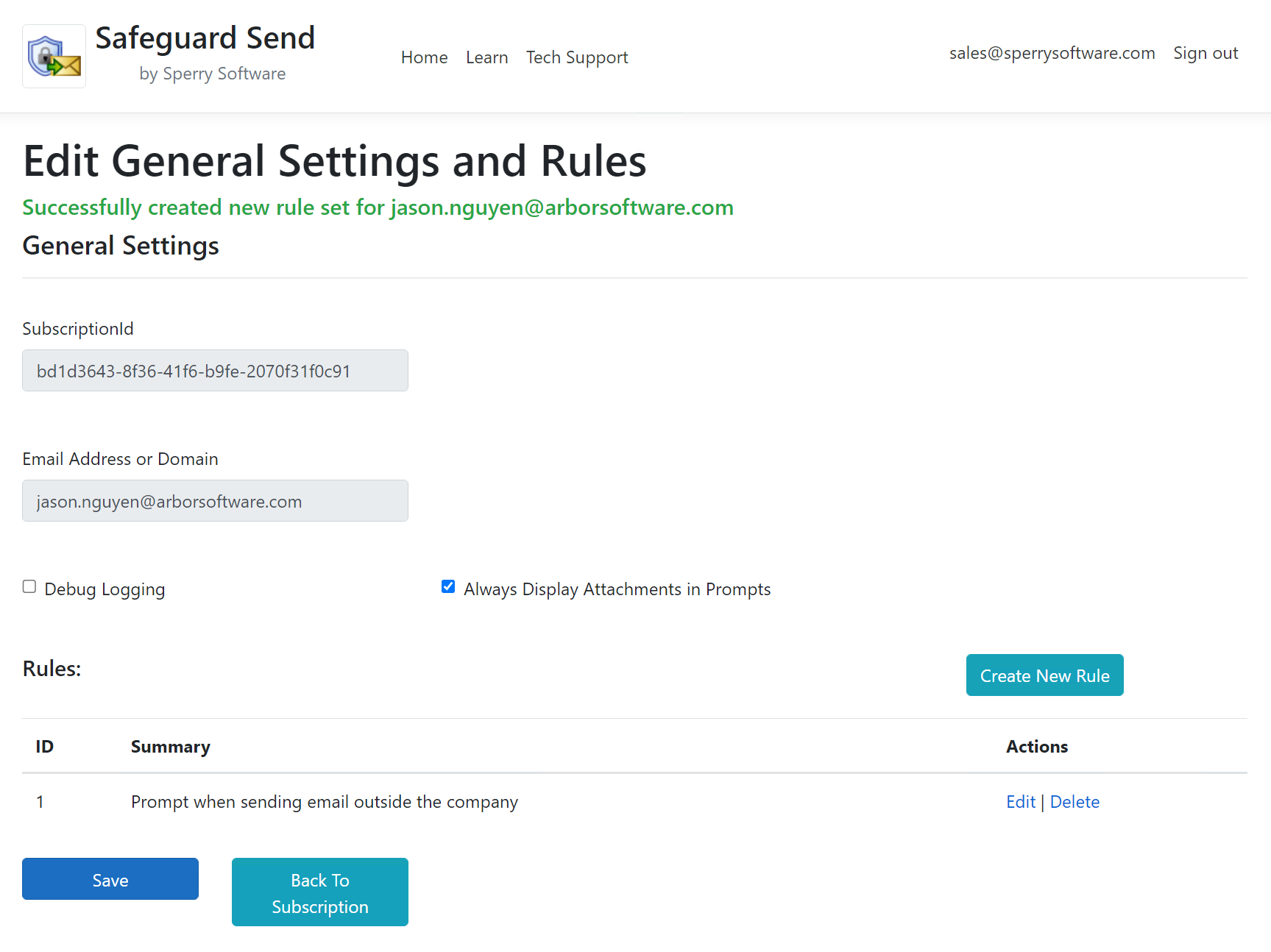
Task: Click the SubscriptionId field
Action: [x=215, y=371]
